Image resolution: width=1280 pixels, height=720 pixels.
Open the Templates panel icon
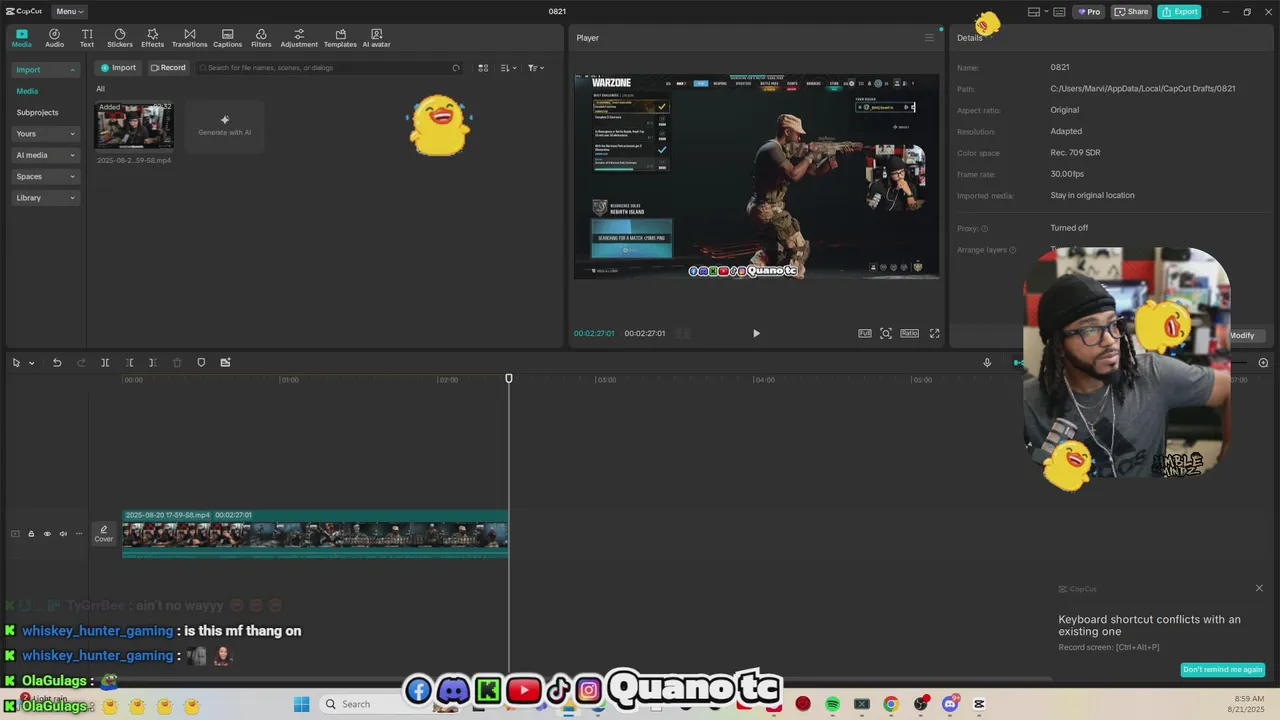click(x=340, y=38)
